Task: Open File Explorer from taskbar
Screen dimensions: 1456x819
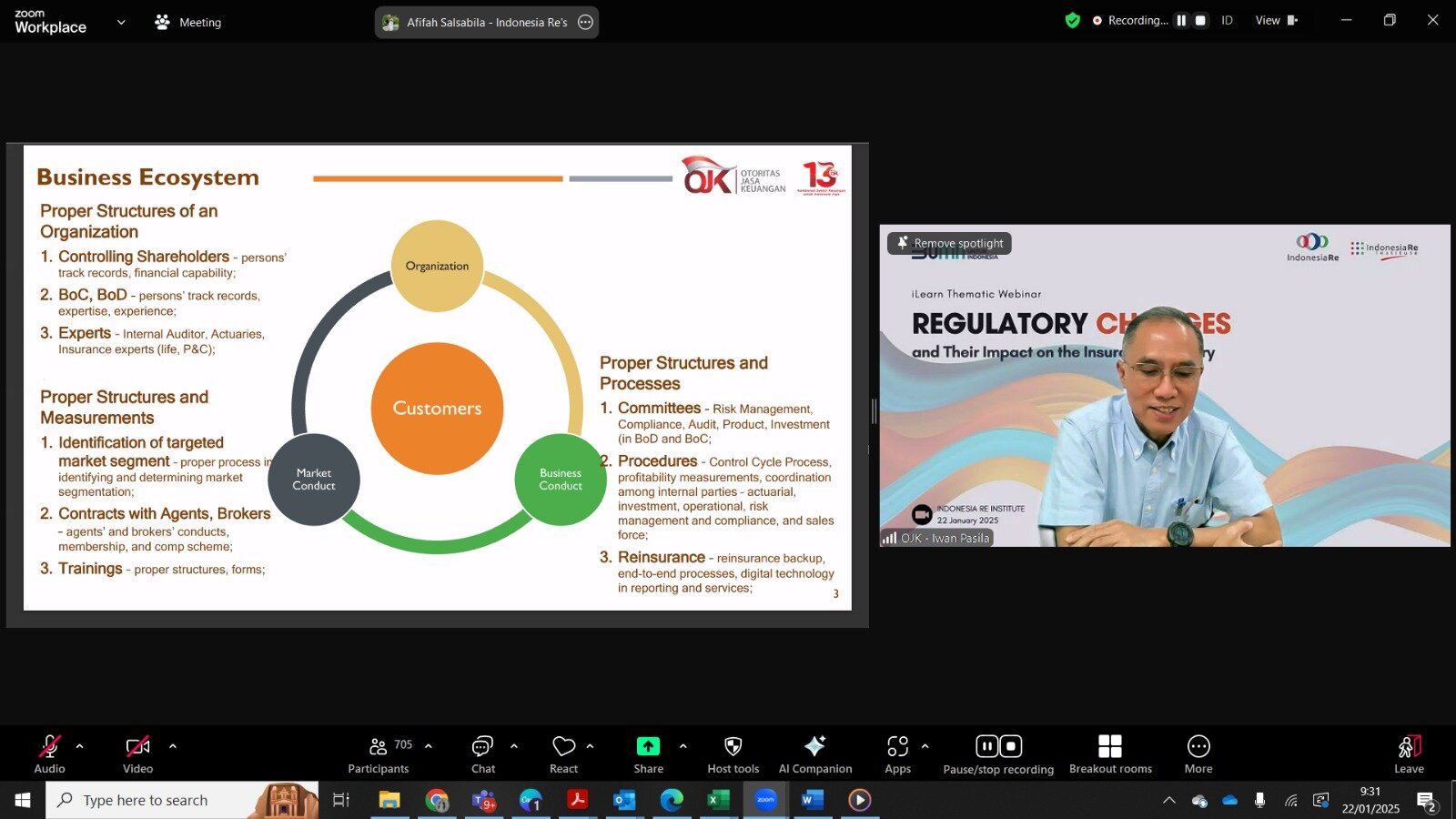Action: click(389, 800)
